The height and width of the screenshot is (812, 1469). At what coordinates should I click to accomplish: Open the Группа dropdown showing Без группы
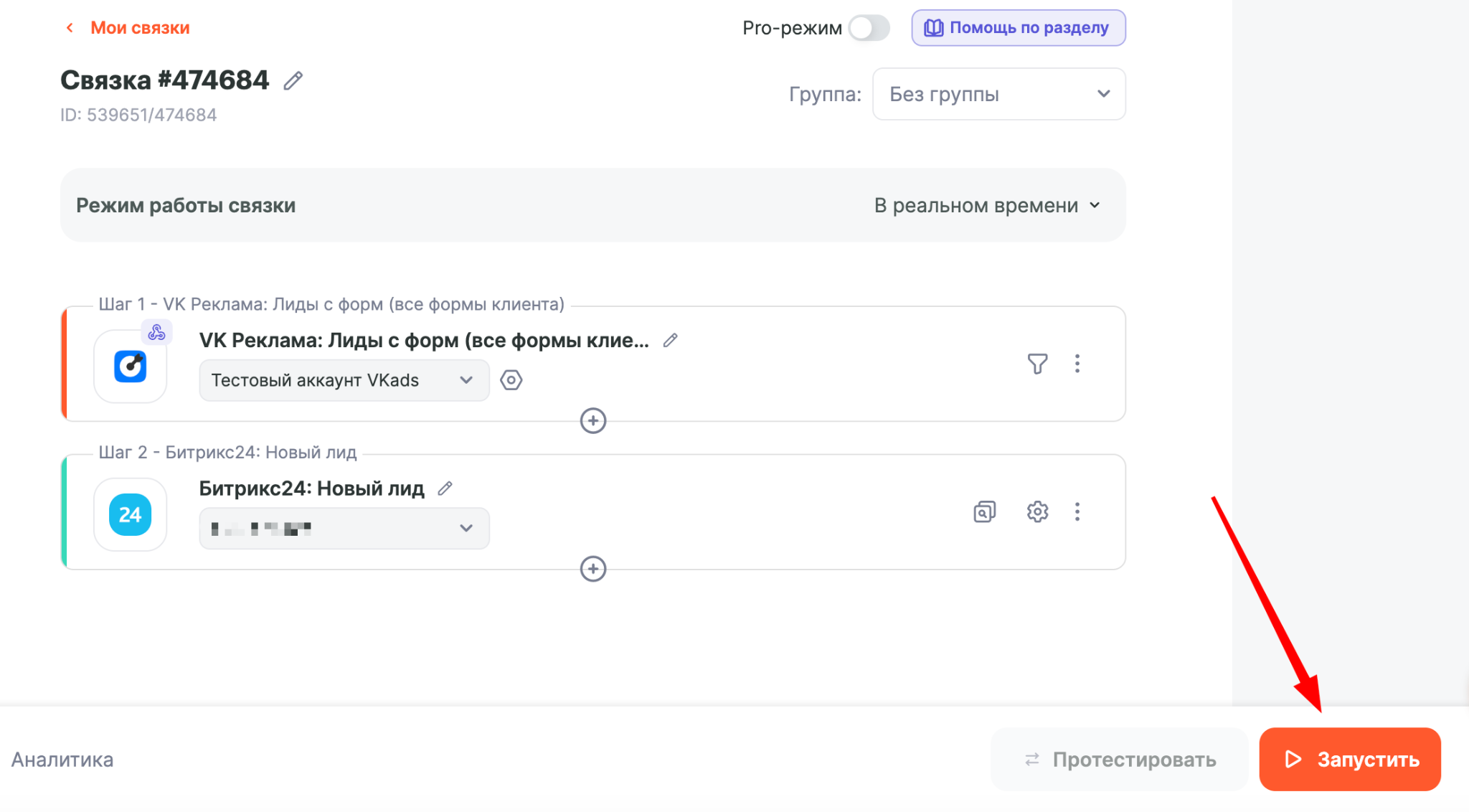pyautogui.click(x=998, y=94)
